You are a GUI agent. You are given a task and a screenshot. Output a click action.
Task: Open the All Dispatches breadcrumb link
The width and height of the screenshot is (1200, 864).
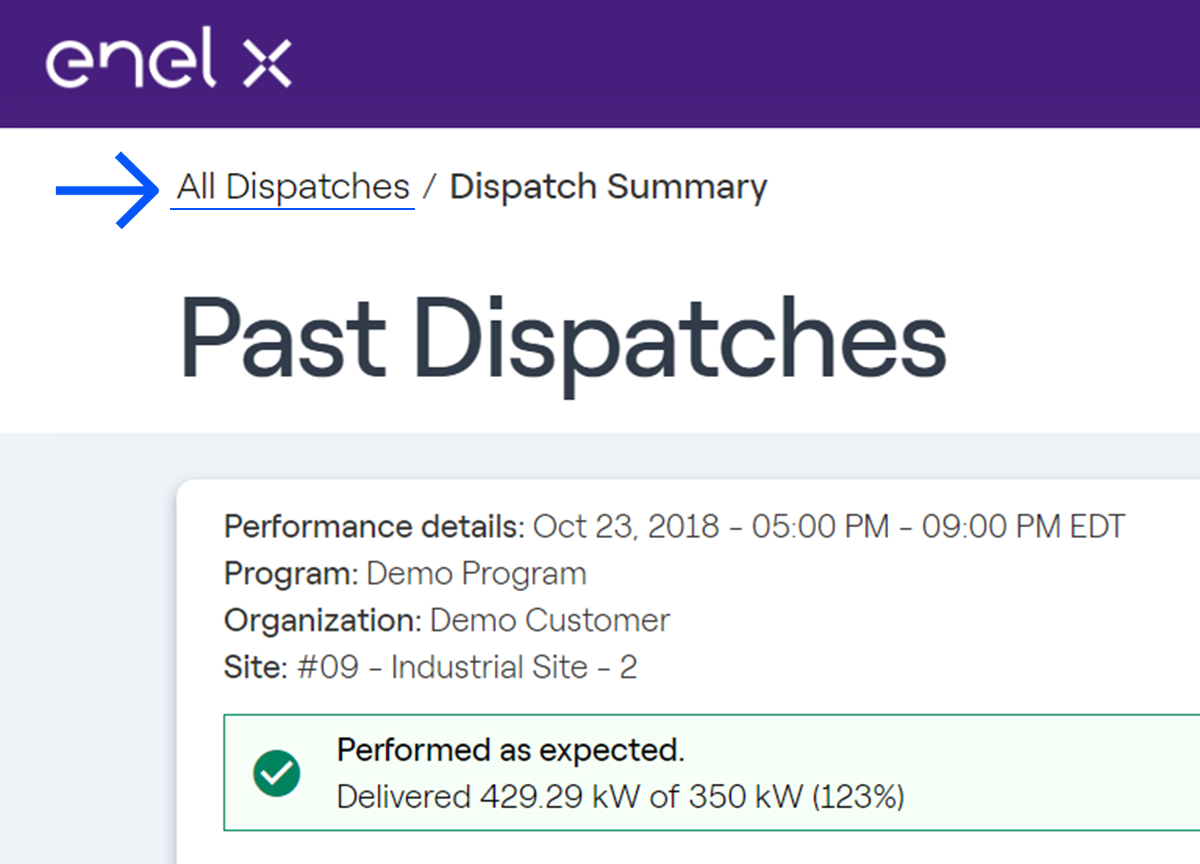pos(291,186)
